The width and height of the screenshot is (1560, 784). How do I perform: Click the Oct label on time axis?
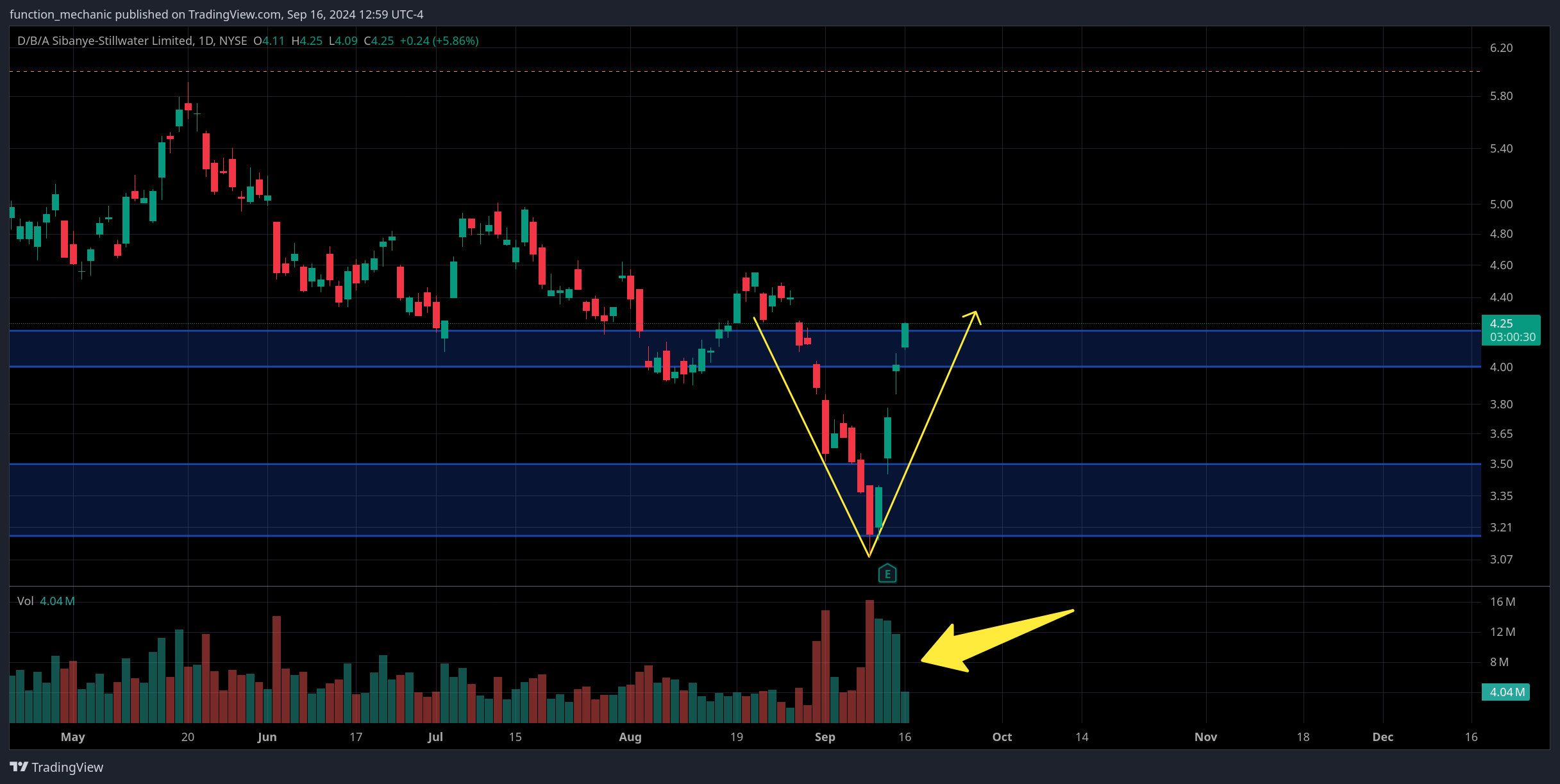point(1002,737)
